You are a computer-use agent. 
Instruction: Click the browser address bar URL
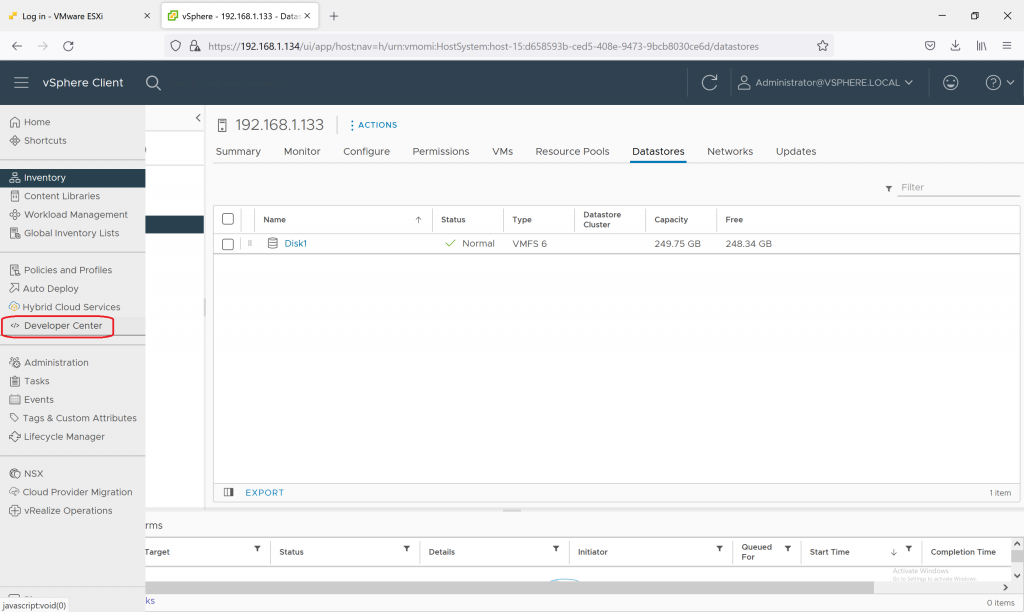click(x=483, y=46)
